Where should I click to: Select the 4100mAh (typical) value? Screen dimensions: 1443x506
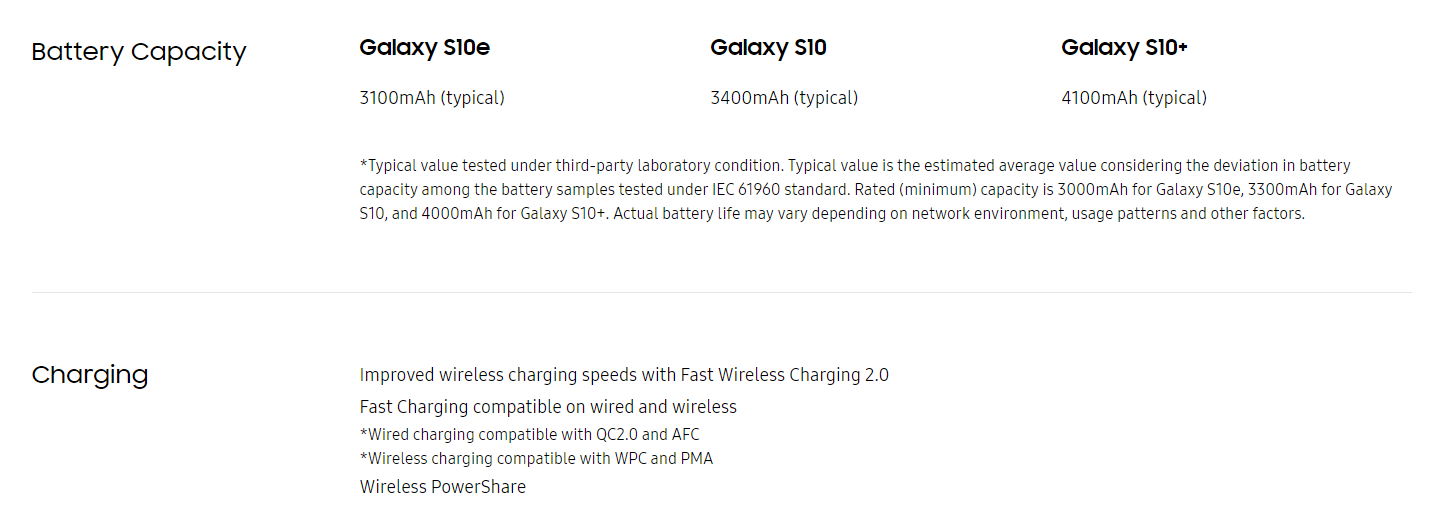point(1134,98)
